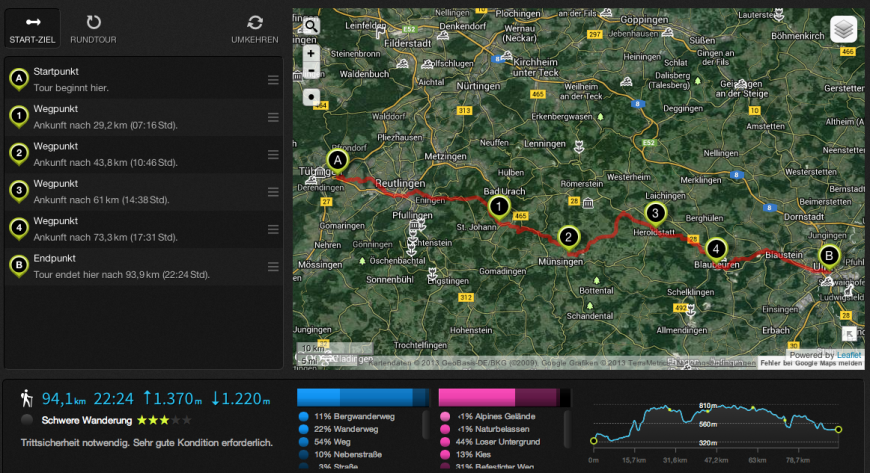Click the locate-me dot button on map

click(311, 97)
